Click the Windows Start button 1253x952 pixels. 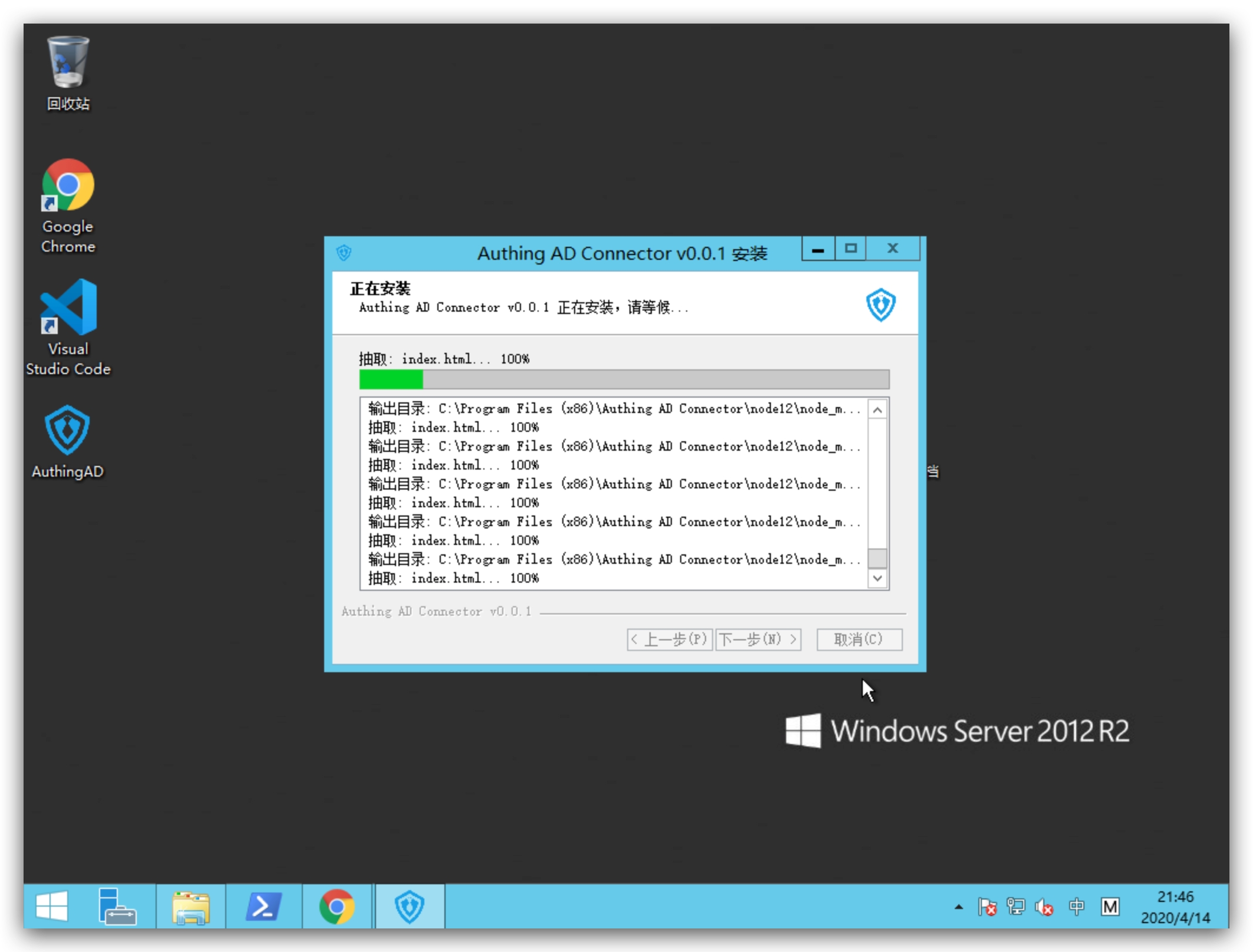pos(52,906)
